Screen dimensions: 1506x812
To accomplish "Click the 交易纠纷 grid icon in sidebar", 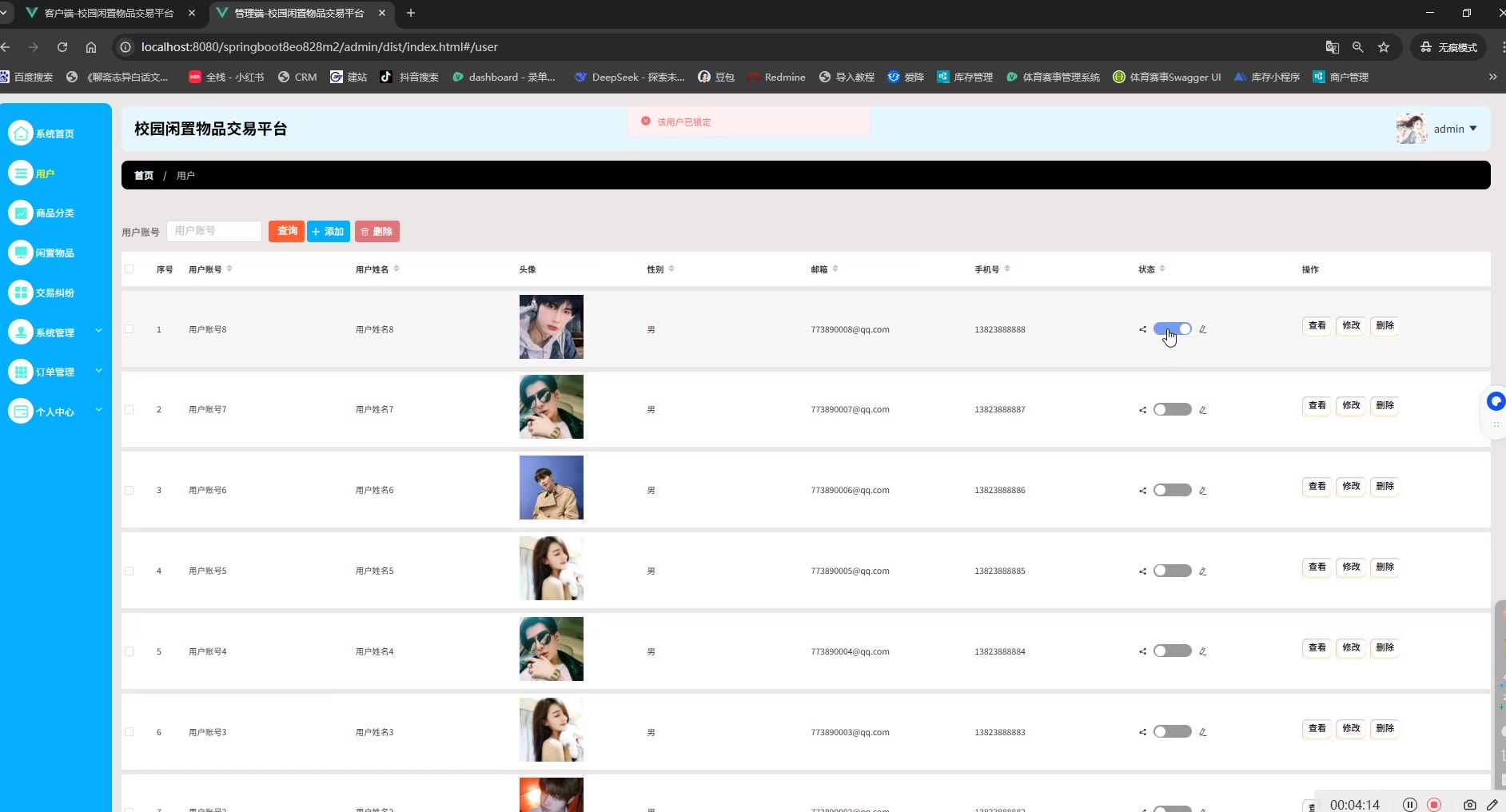I will click(x=21, y=293).
